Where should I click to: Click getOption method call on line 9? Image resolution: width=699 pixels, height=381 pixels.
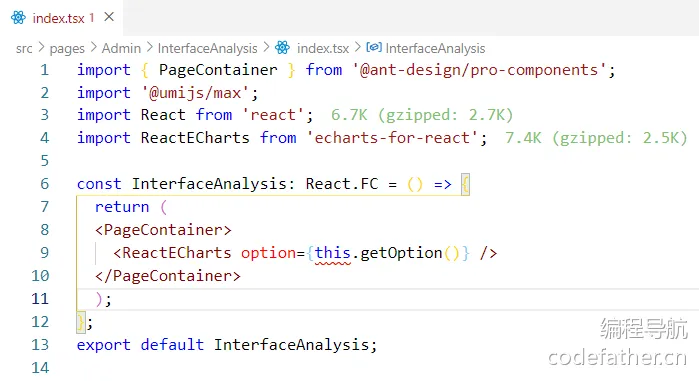click(401, 253)
